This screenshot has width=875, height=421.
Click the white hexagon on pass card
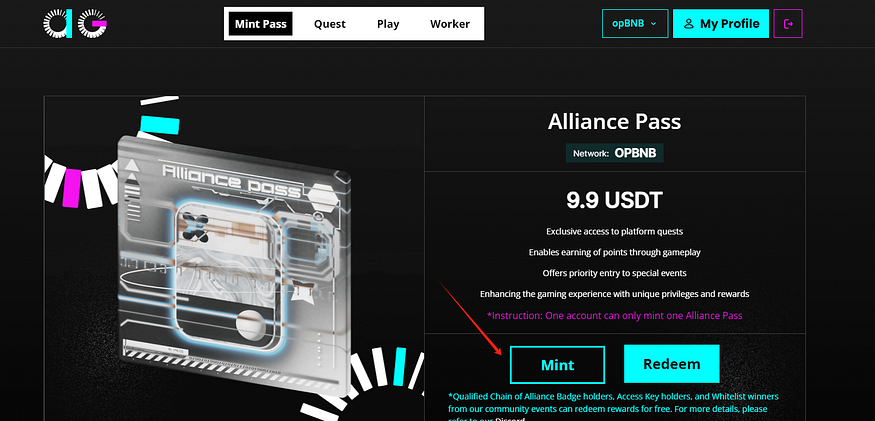321,197
